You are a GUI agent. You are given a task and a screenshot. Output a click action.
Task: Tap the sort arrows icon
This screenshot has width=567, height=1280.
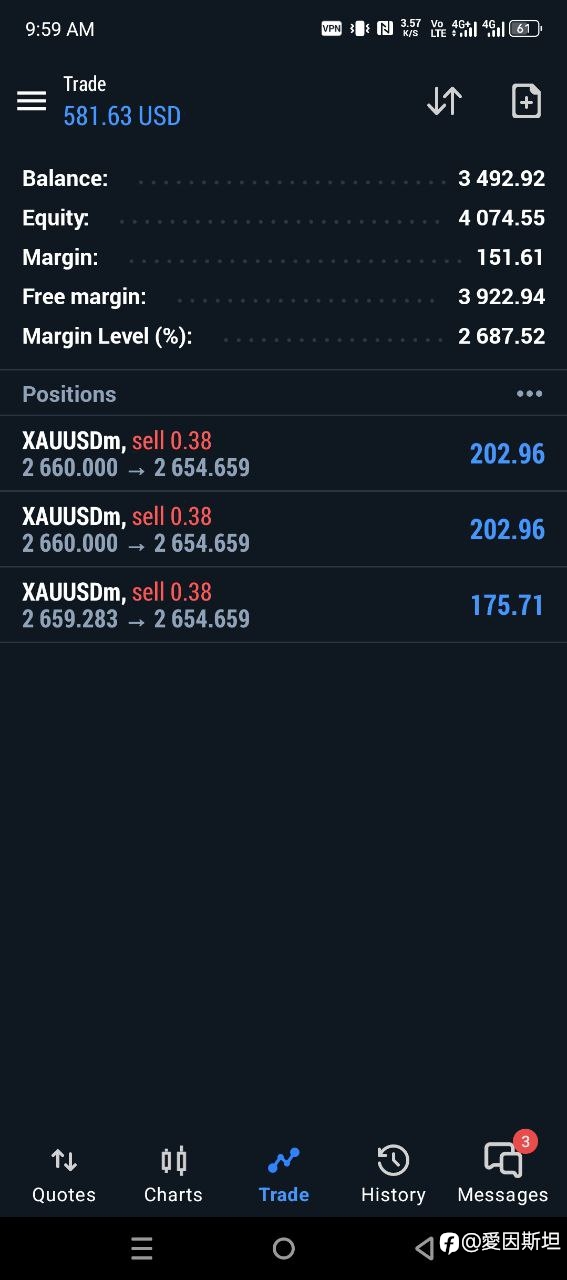pyautogui.click(x=444, y=101)
